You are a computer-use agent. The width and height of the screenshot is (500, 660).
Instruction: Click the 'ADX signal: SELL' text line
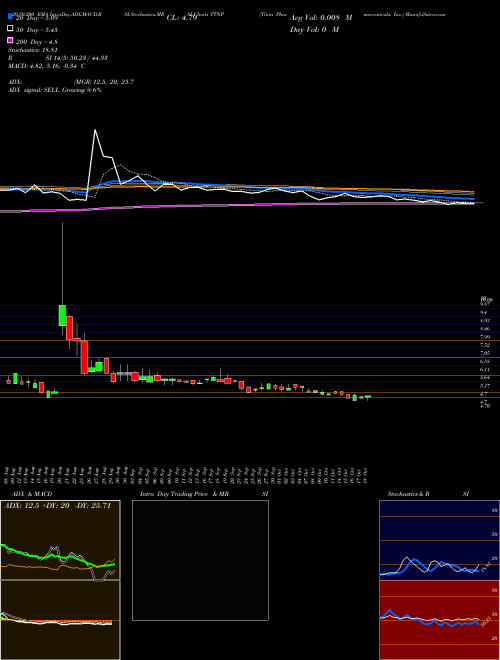[55, 90]
